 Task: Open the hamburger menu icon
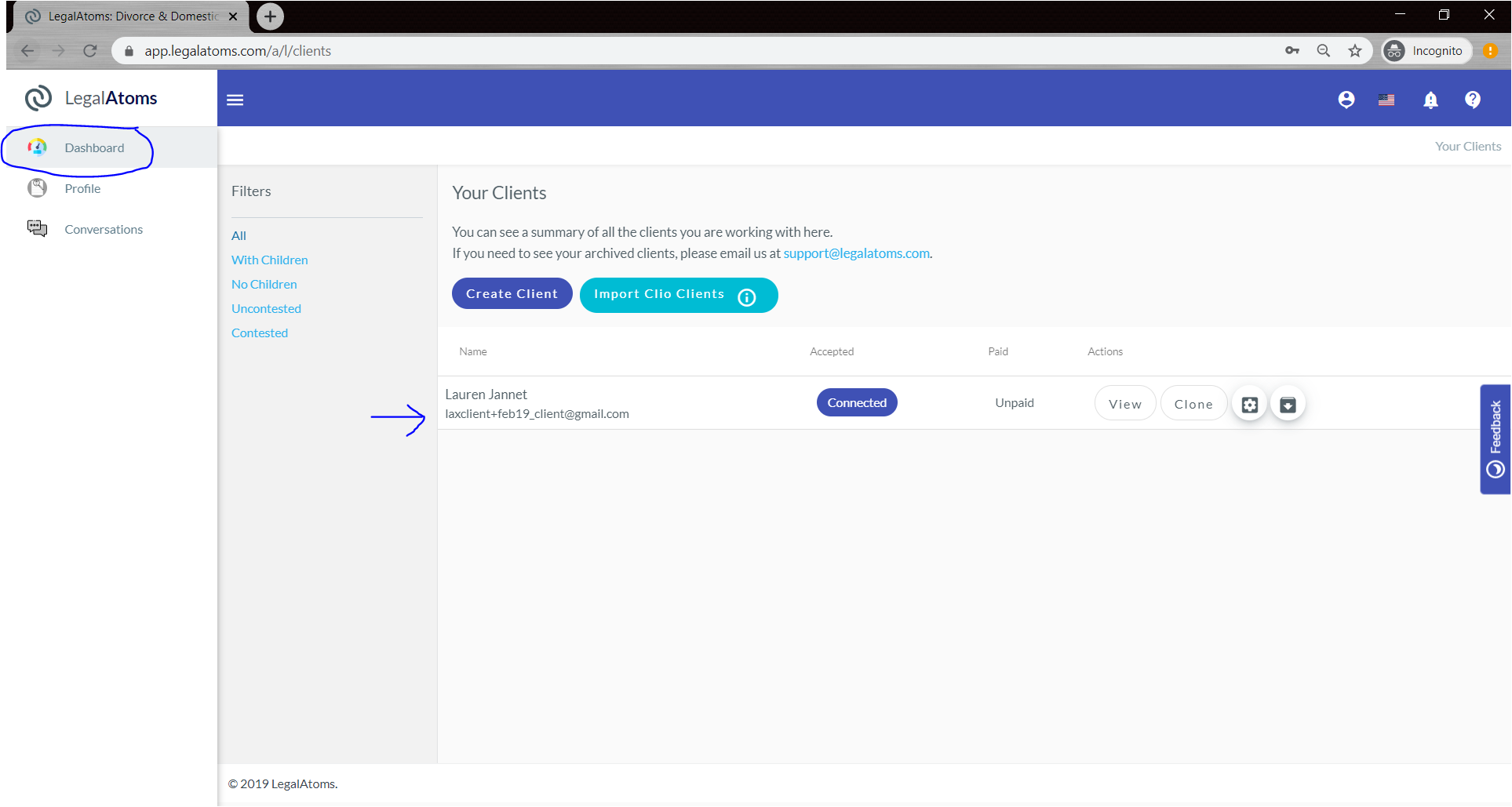tap(235, 100)
